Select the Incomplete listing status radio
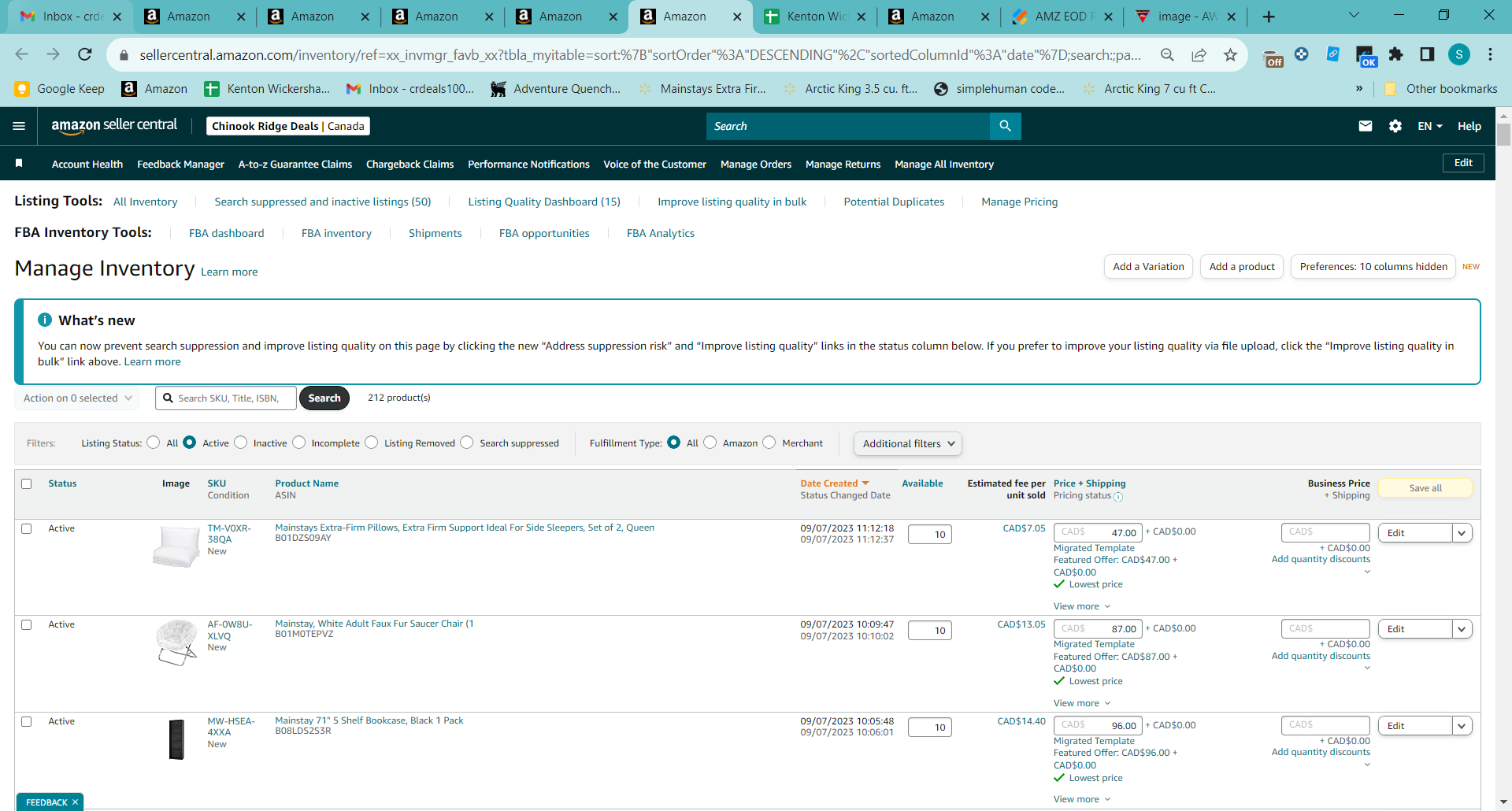 (299, 443)
